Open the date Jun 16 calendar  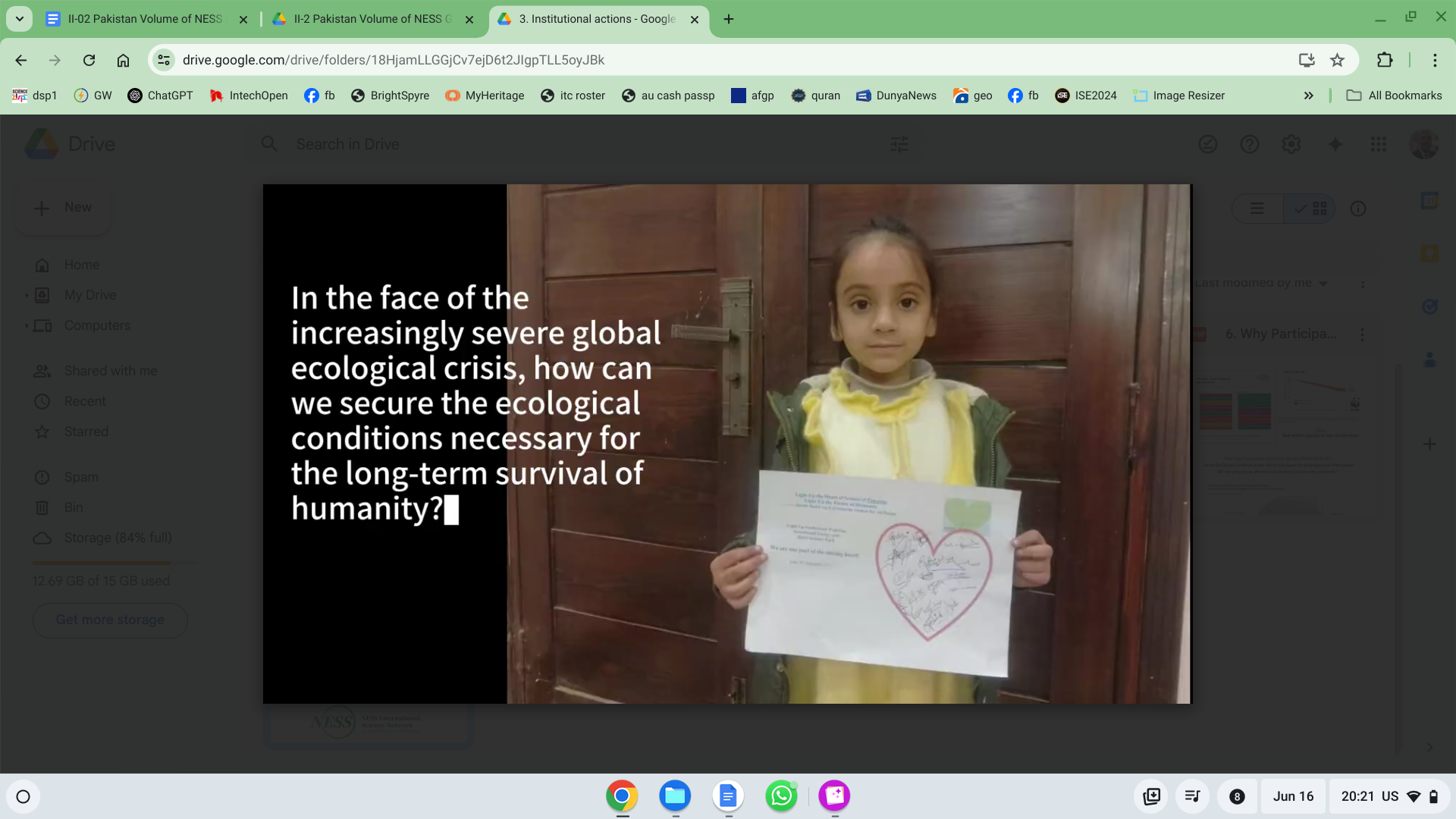[1293, 796]
